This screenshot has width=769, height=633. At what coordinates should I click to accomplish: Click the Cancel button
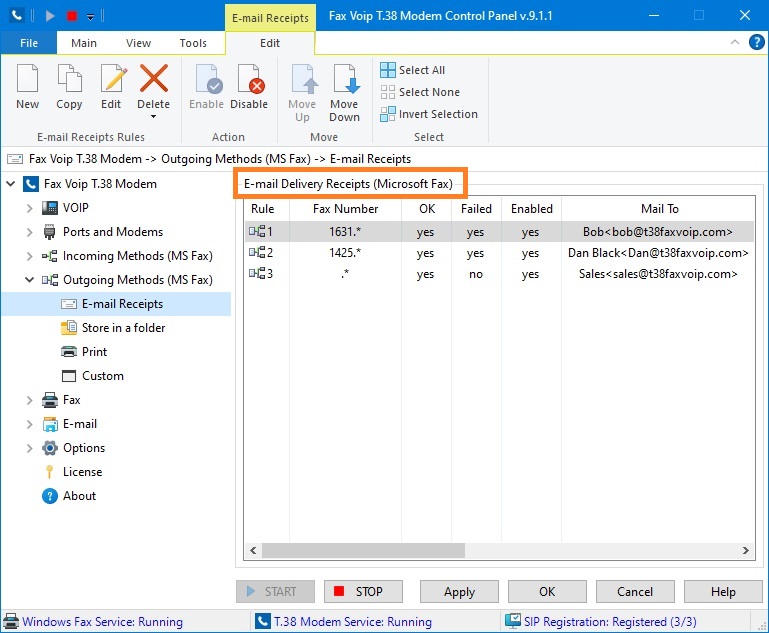[x=635, y=592]
